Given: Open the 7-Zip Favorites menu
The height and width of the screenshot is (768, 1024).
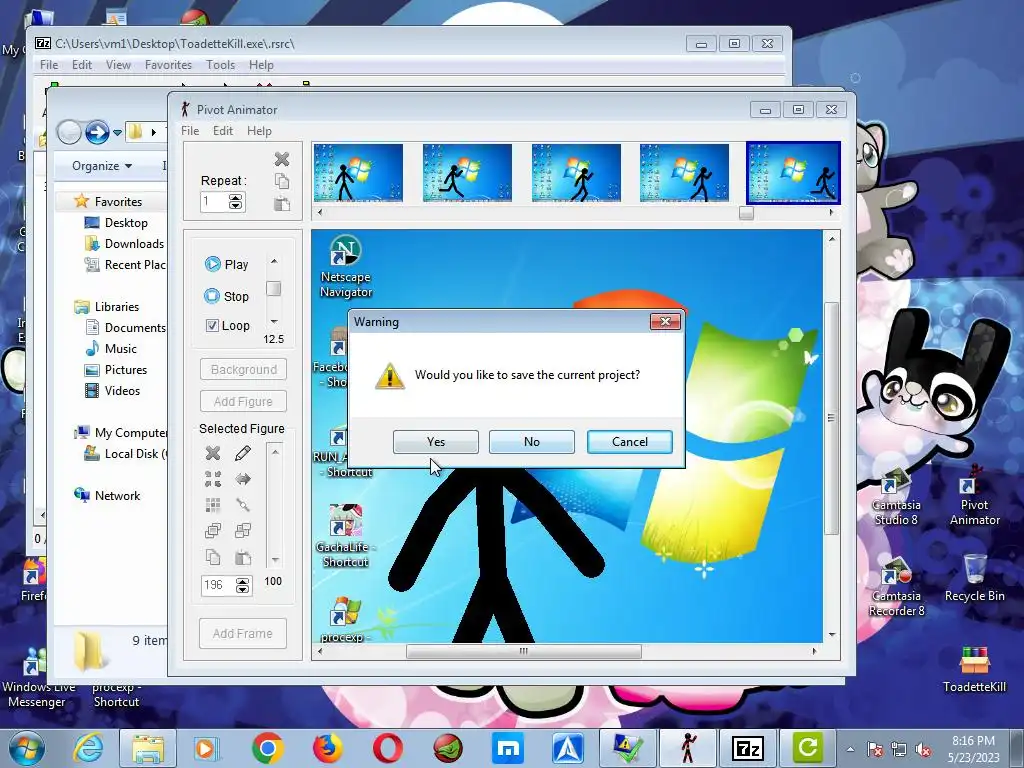Looking at the screenshot, I should (168, 65).
